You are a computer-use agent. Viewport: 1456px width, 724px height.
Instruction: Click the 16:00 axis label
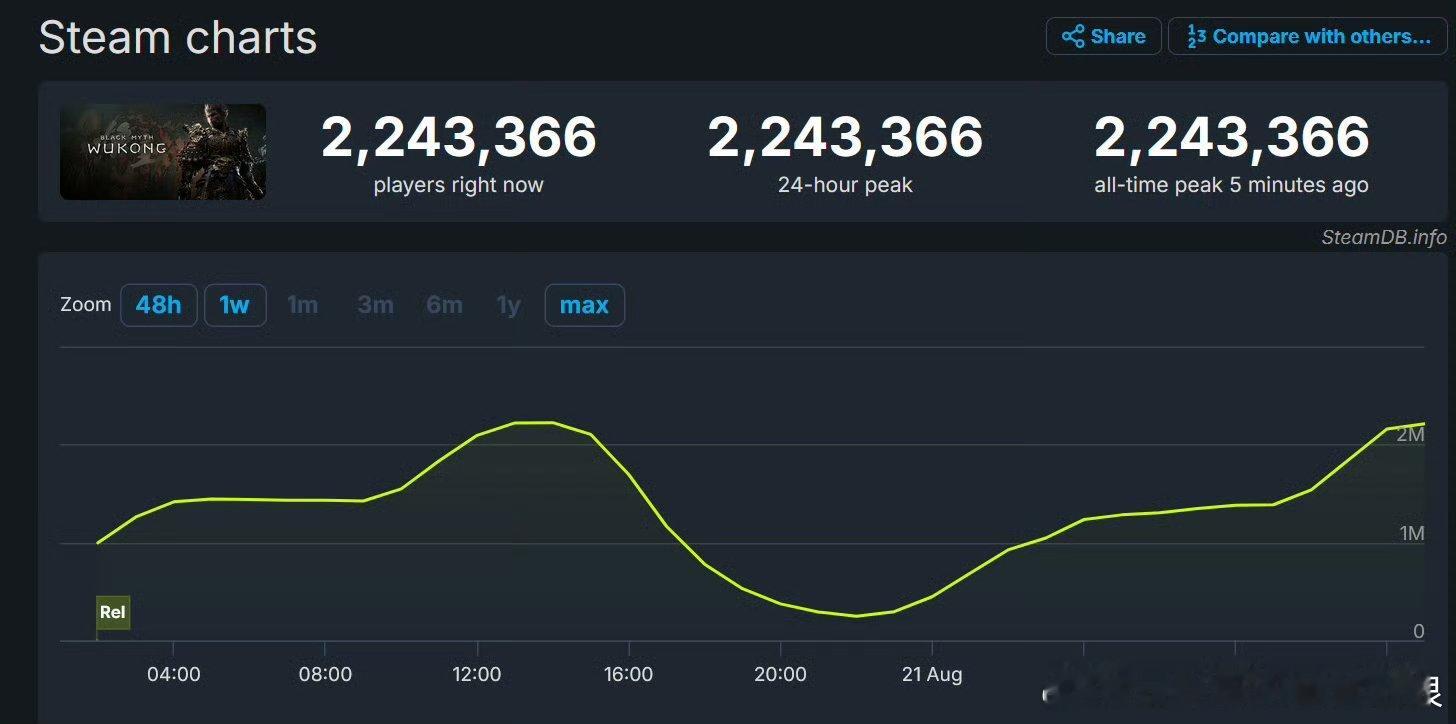(628, 674)
